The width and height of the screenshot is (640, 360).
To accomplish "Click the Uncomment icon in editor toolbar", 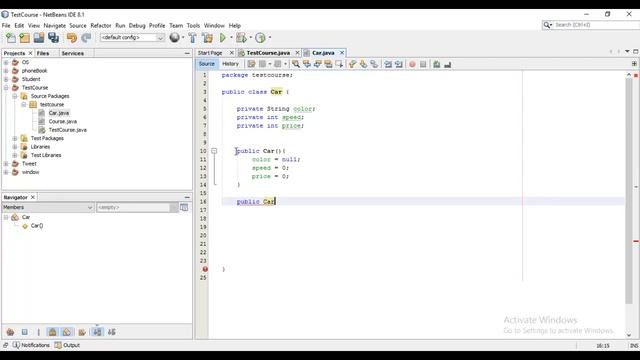I will tap(448, 64).
